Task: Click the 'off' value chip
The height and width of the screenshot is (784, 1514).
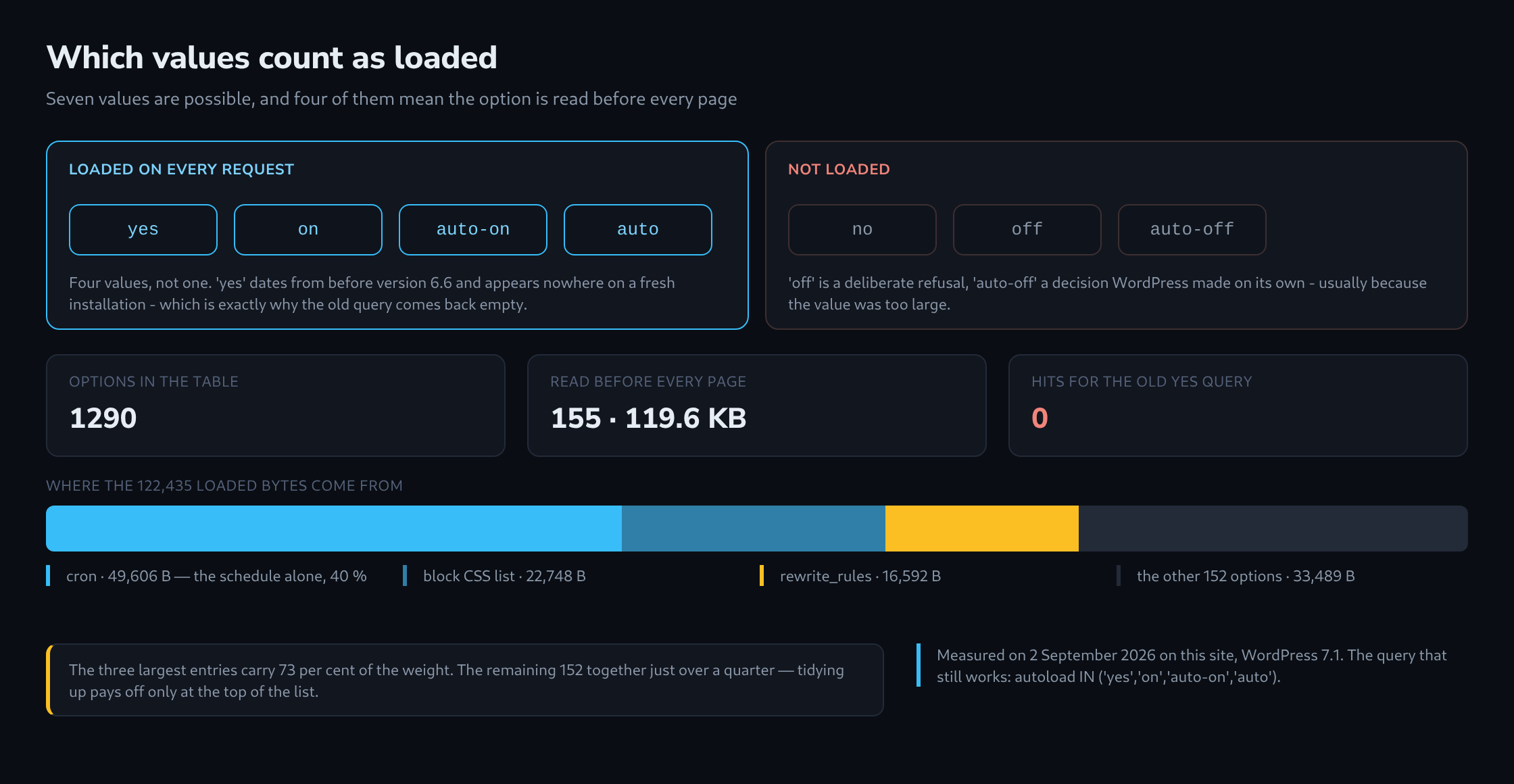Action: (x=1027, y=230)
